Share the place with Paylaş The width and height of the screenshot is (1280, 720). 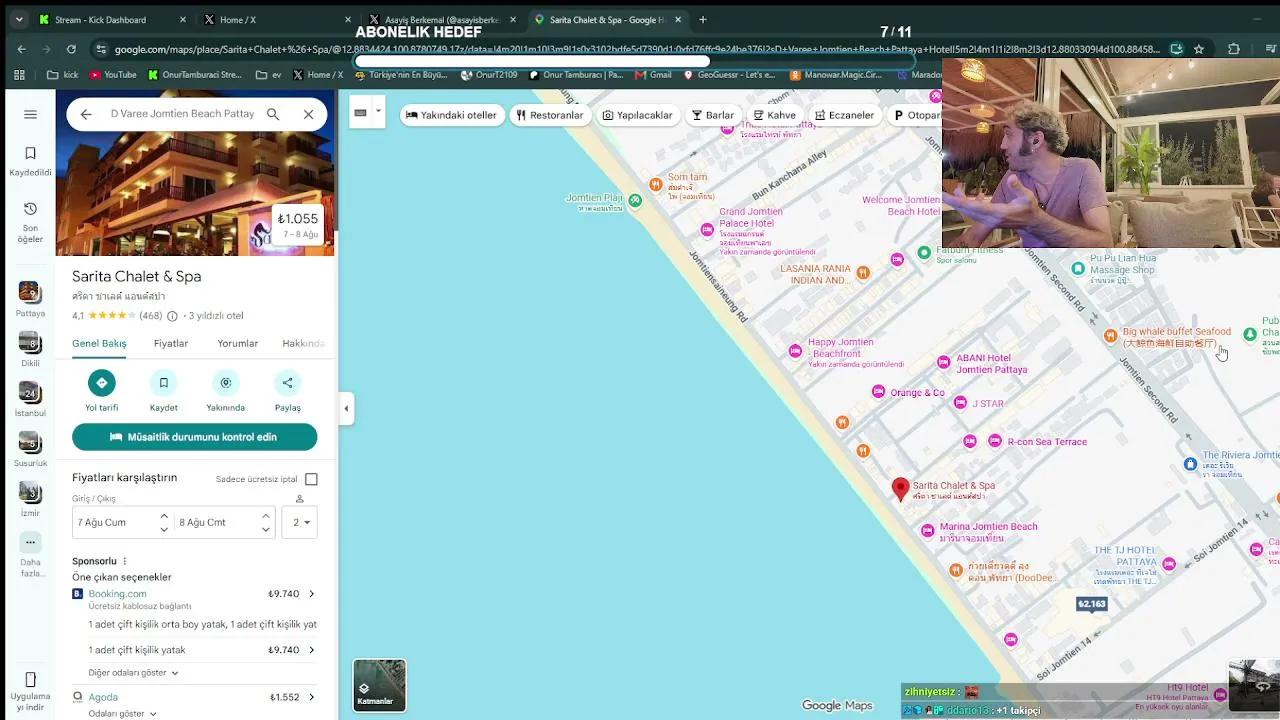point(287,390)
